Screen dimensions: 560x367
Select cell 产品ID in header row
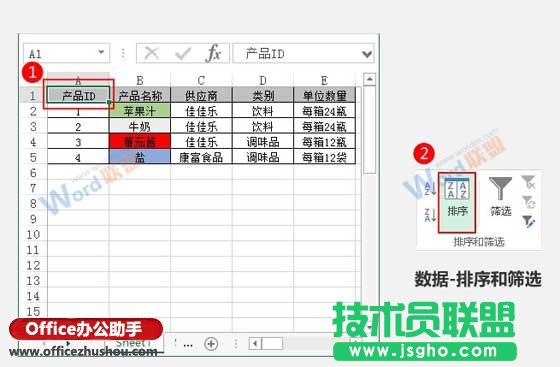[78, 96]
